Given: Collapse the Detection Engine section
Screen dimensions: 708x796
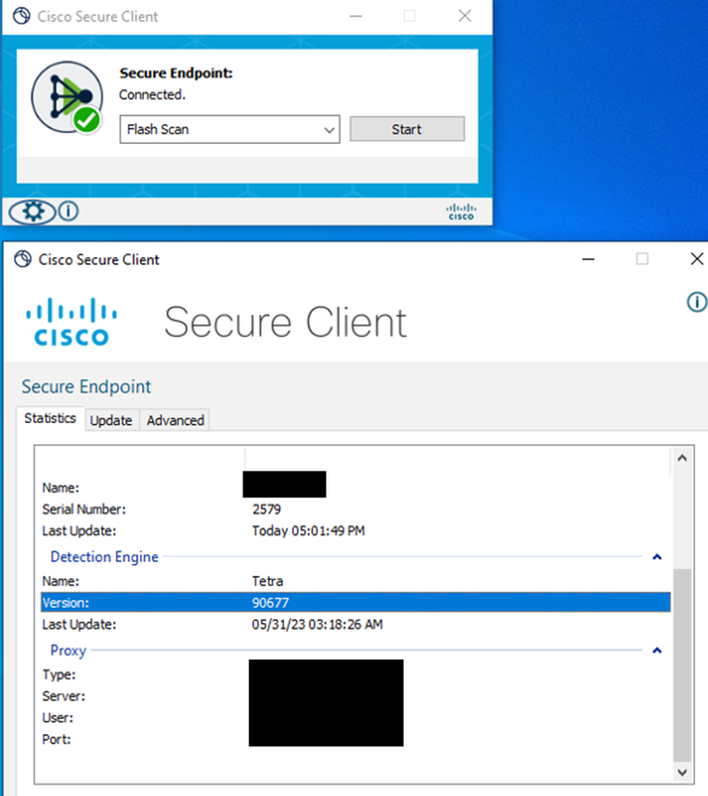Looking at the screenshot, I should click(657, 557).
